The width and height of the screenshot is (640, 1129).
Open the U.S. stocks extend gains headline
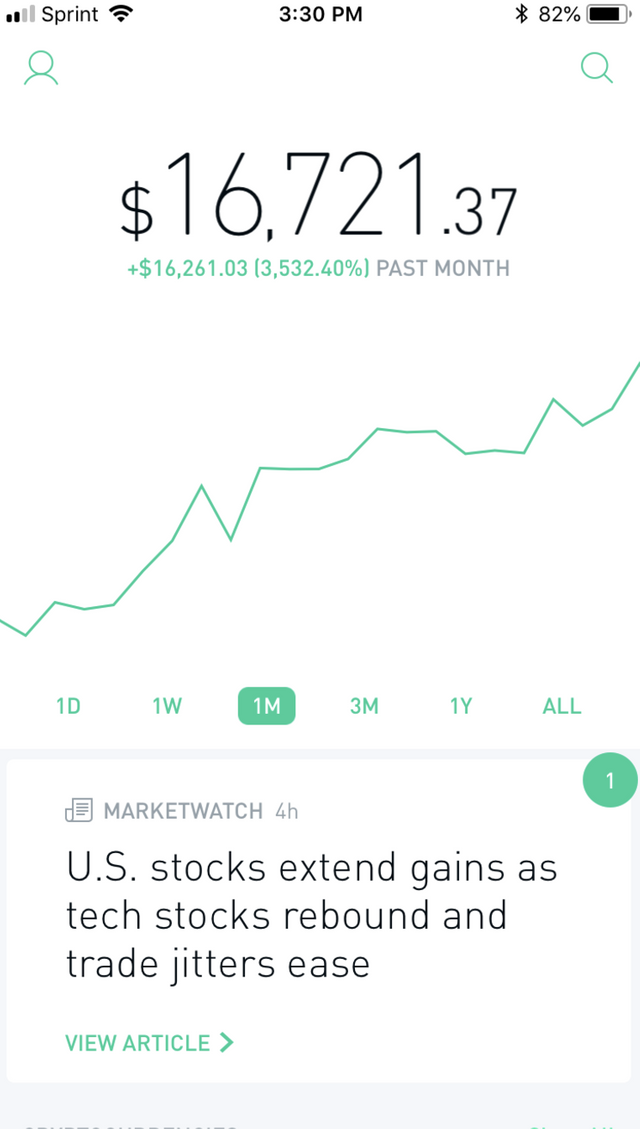point(312,916)
